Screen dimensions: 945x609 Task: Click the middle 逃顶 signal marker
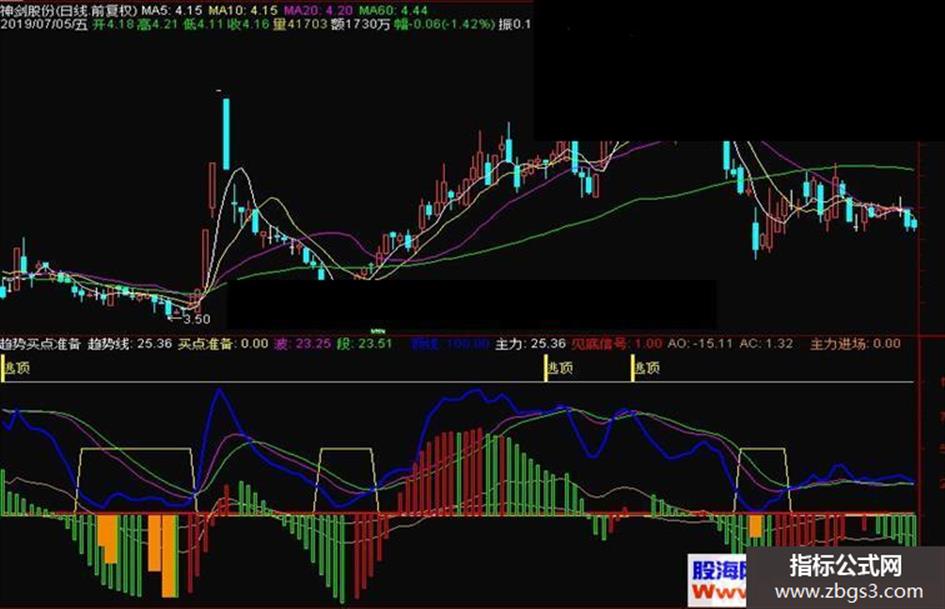pos(558,368)
